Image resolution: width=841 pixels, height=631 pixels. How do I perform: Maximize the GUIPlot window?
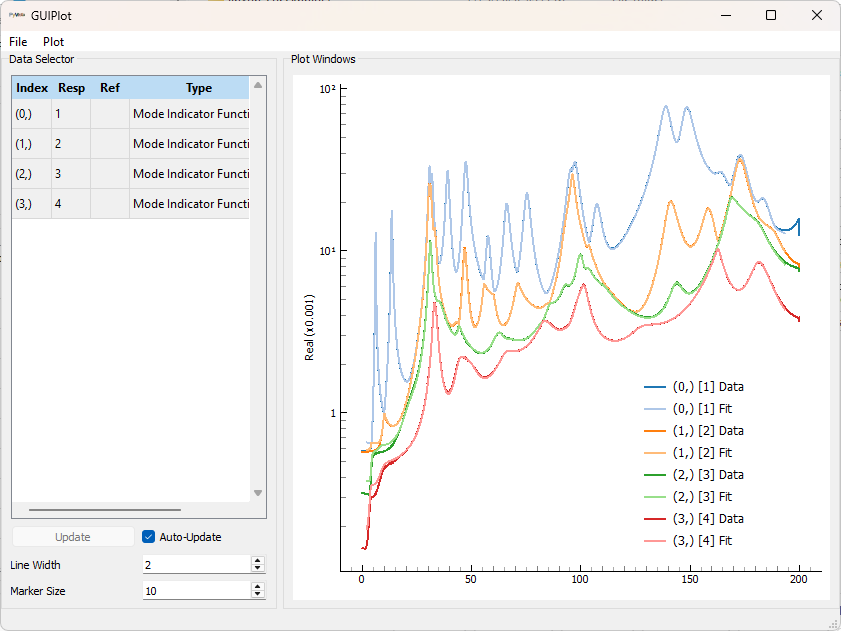pyautogui.click(x=770, y=15)
